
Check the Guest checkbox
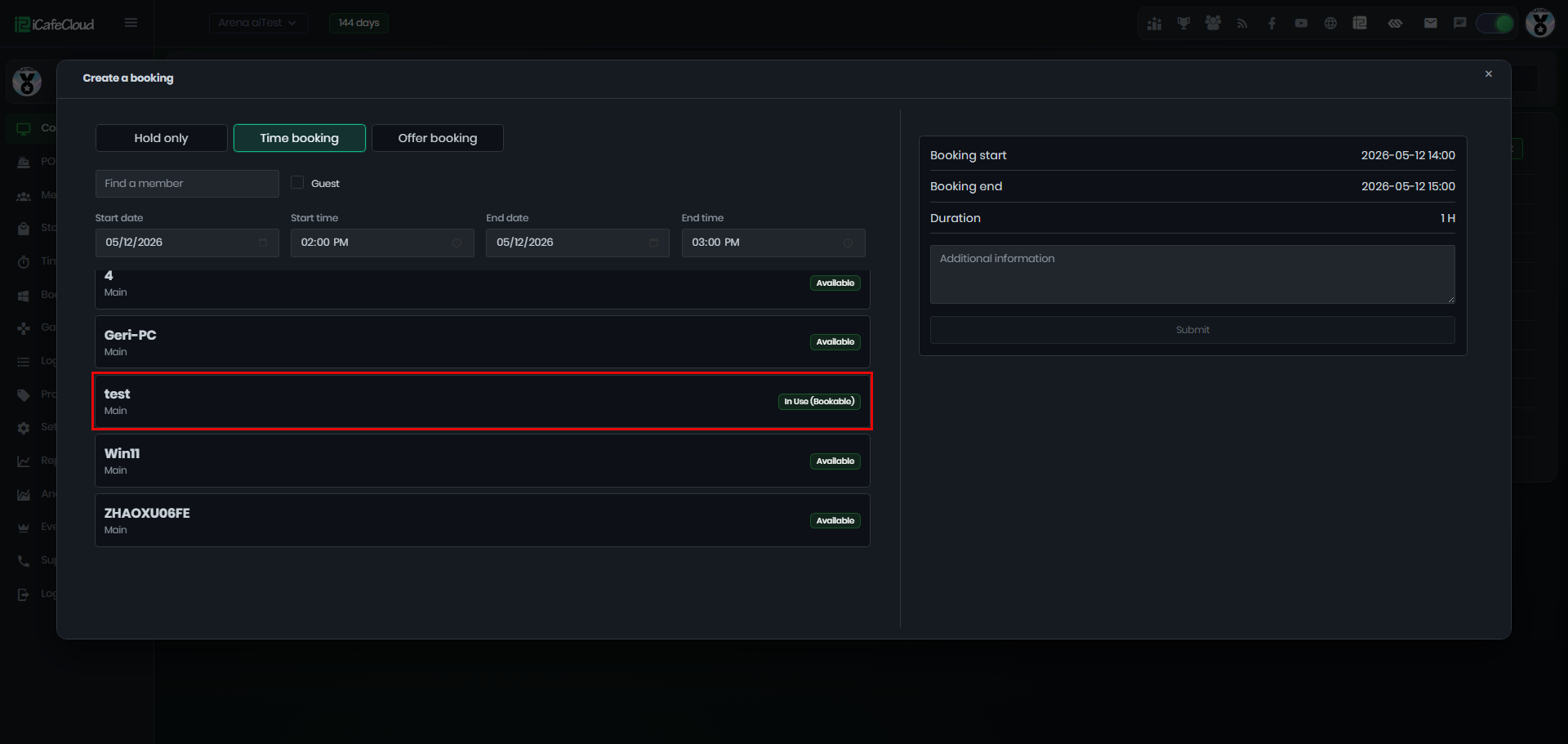[297, 183]
